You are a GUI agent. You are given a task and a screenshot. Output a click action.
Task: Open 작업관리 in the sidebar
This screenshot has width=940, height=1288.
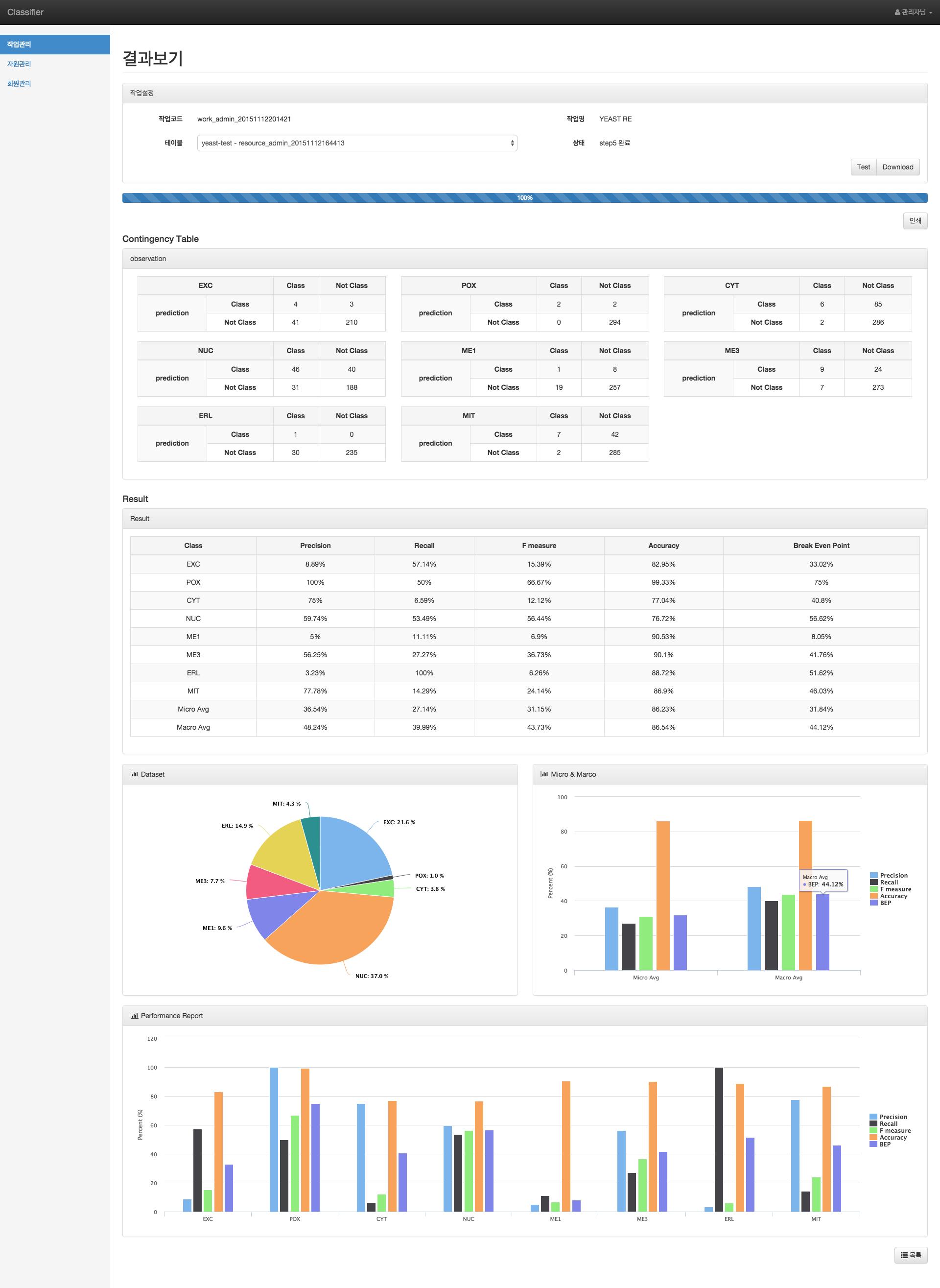[x=55, y=45]
